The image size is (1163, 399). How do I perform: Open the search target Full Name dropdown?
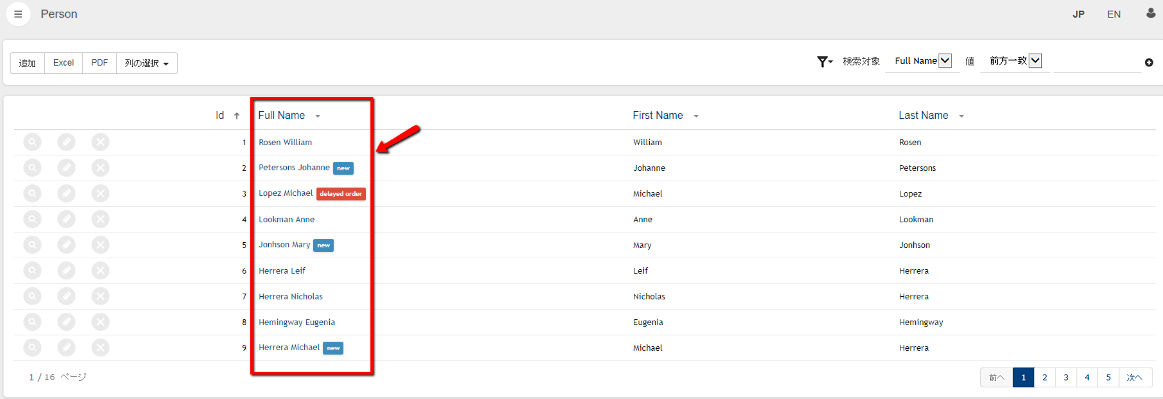(x=923, y=62)
